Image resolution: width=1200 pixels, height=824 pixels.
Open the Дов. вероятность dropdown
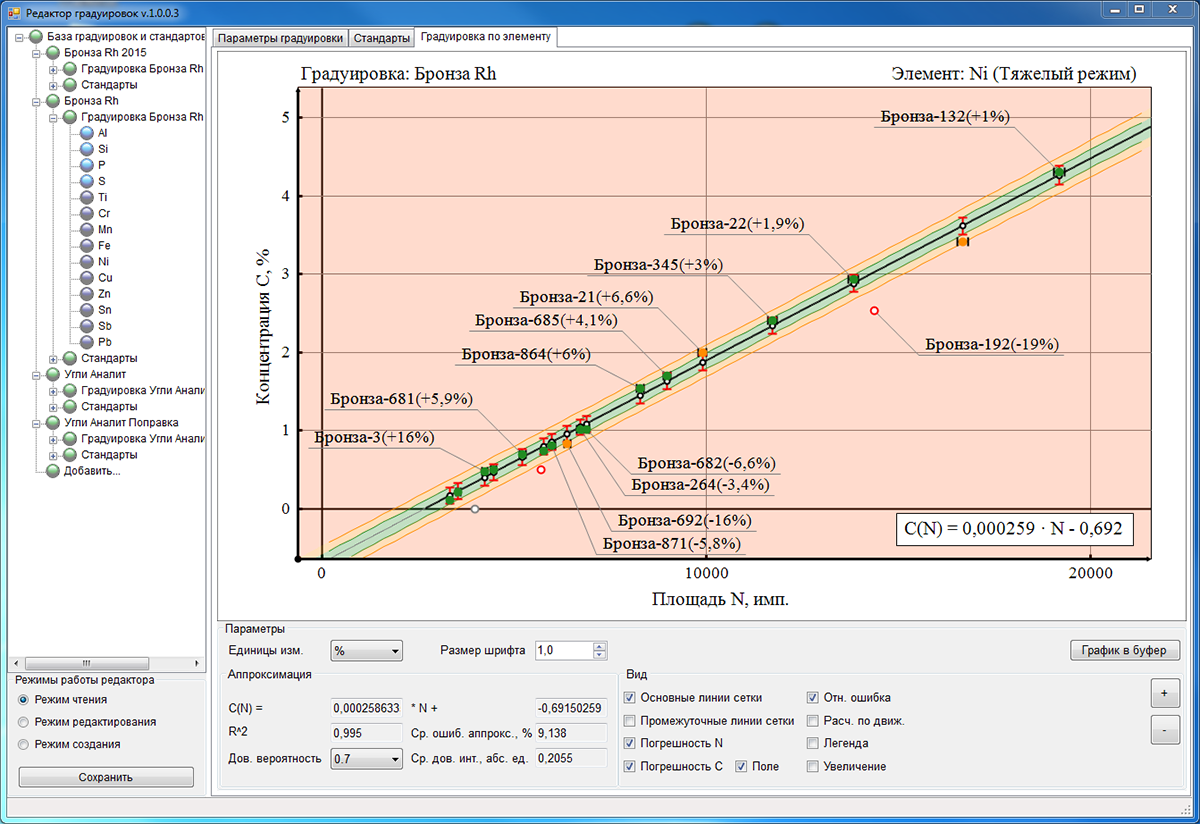(367, 759)
